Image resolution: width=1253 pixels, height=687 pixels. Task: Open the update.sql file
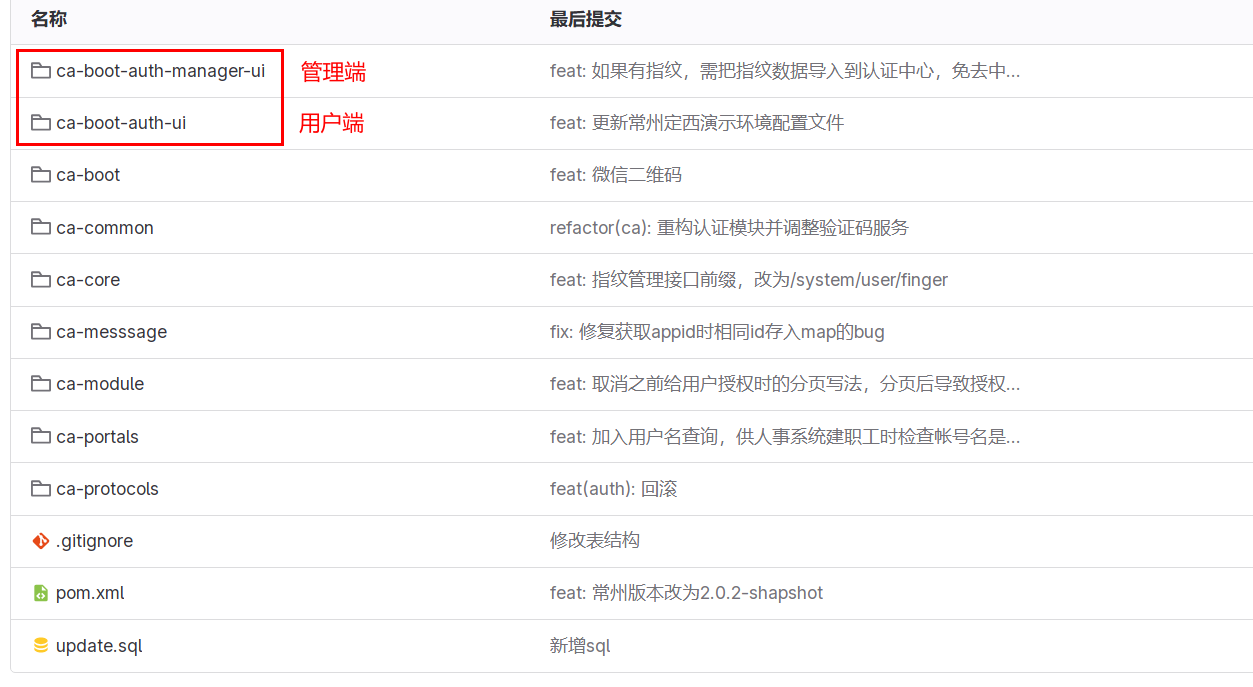click(x=99, y=646)
